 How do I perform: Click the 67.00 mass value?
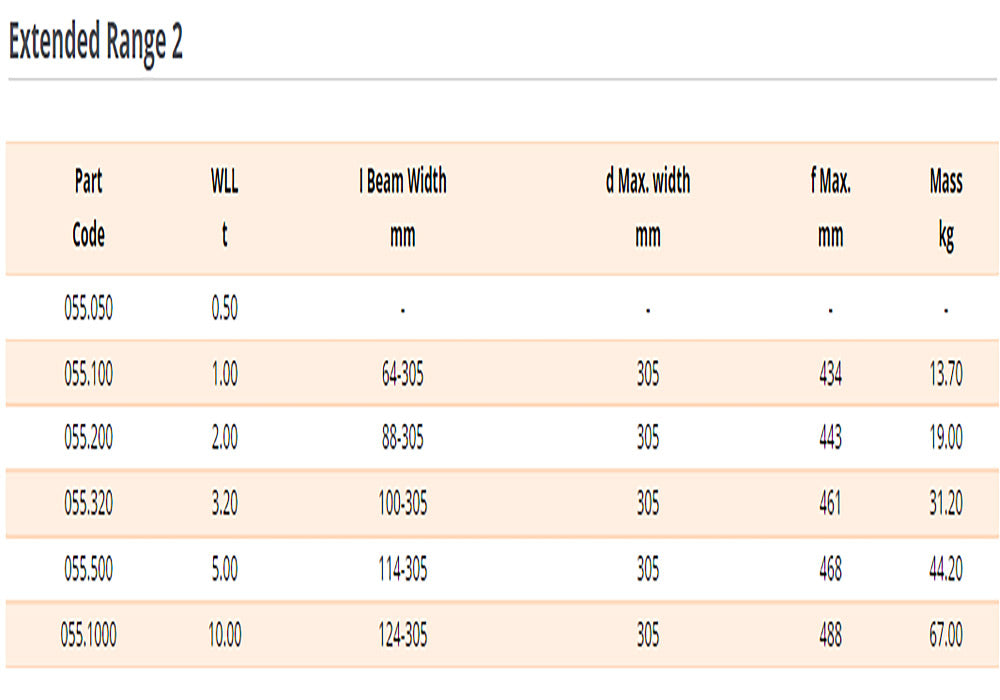pos(946,634)
